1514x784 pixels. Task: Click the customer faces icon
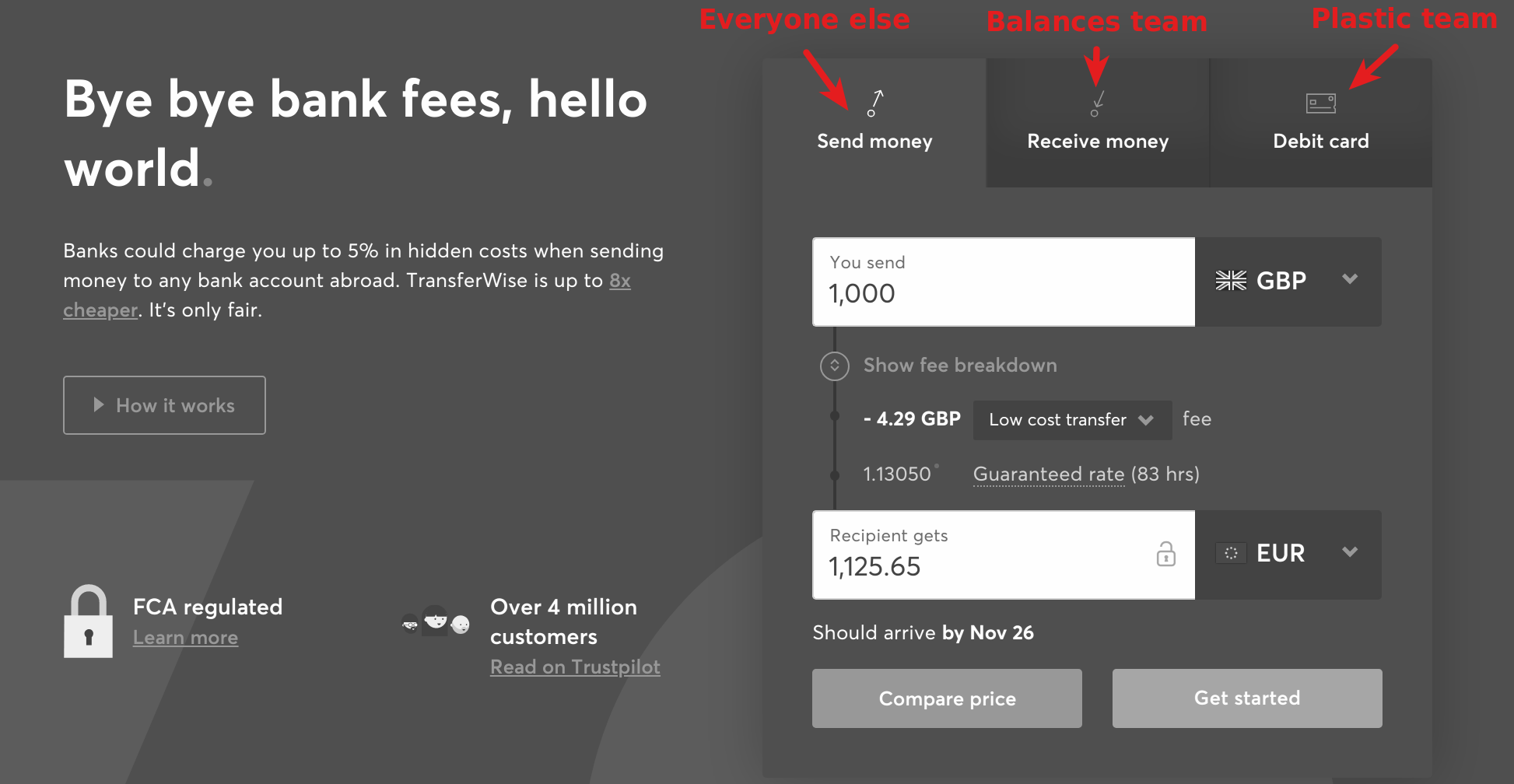[x=436, y=621]
